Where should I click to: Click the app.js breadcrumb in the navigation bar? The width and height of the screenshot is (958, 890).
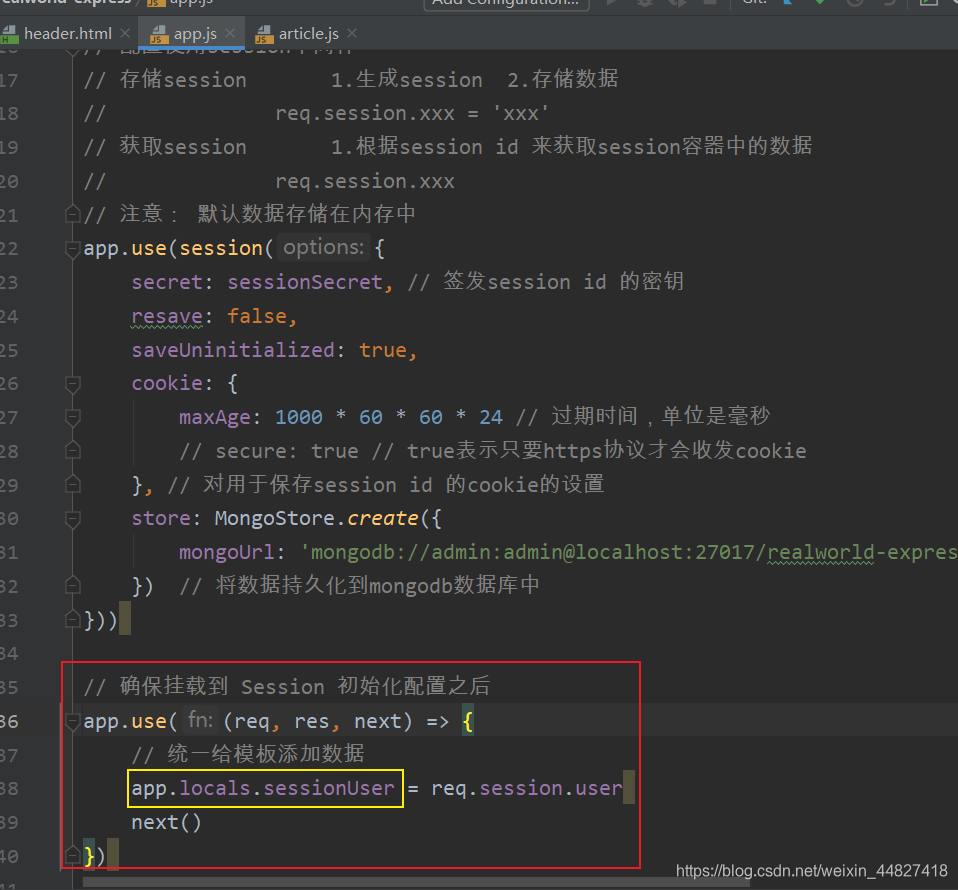coord(180,2)
